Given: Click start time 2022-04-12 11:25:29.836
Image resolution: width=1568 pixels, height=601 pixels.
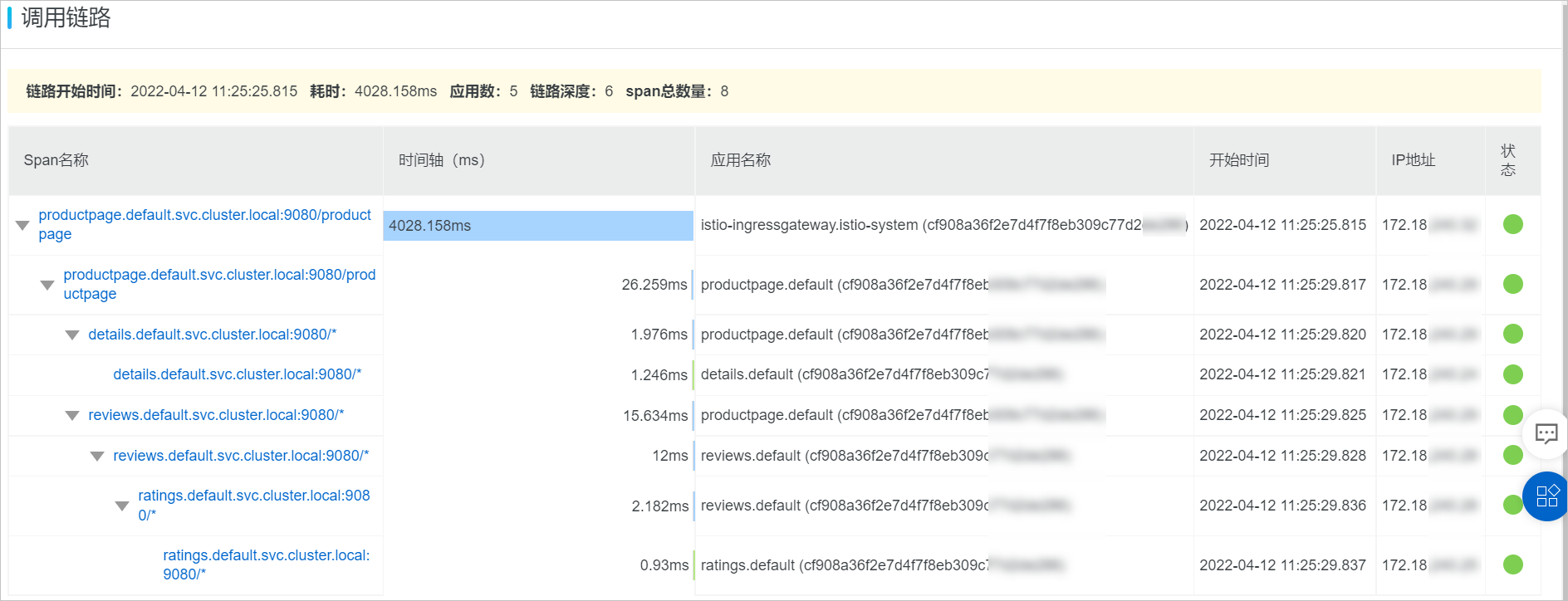Looking at the screenshot, I should (x=1282, y=506).
